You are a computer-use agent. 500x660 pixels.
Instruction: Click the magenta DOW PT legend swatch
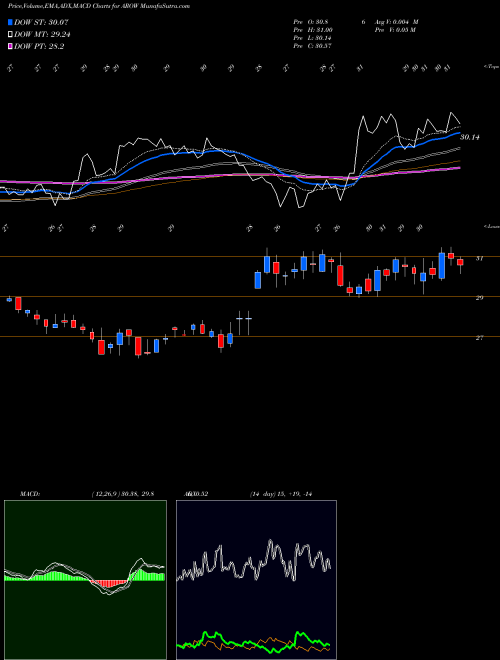[x=11, y=47]
